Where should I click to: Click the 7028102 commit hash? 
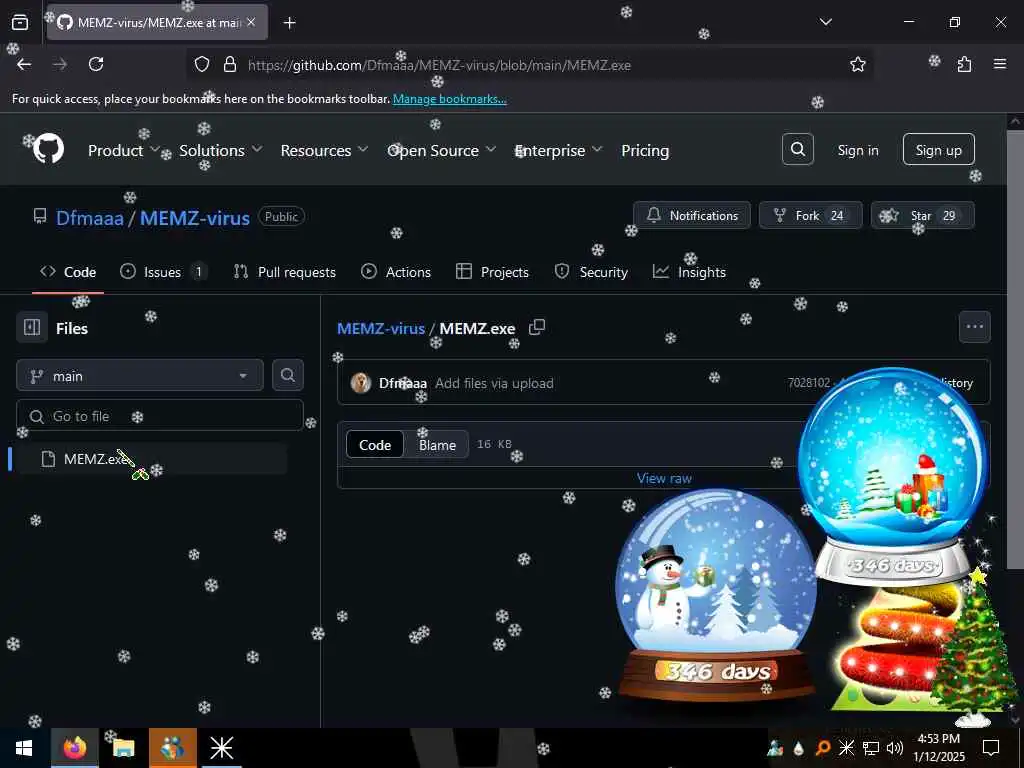(808, 383)
